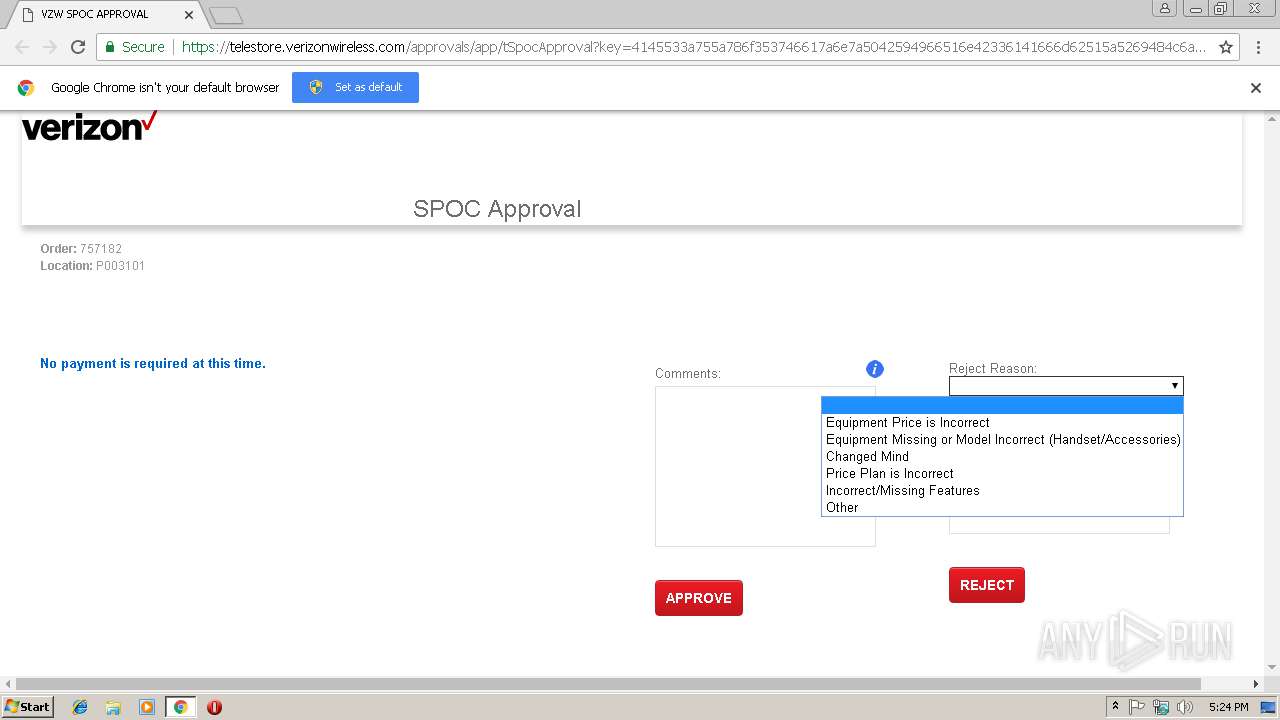Click 'Set as default' button

355,87
